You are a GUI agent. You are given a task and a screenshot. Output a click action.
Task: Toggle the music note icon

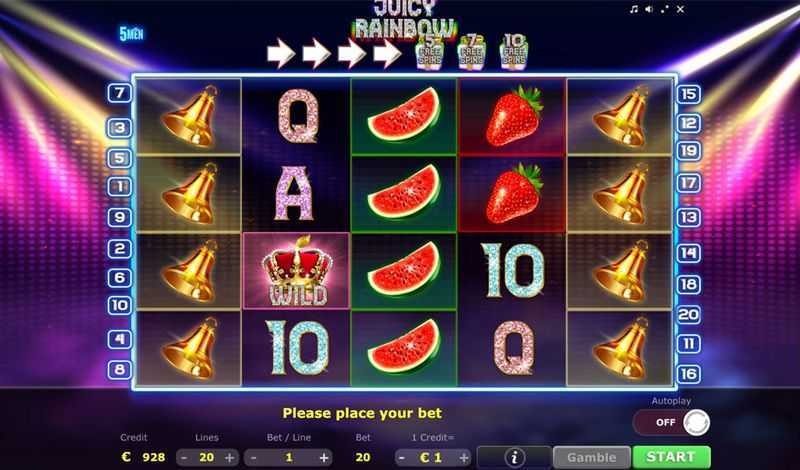634,9
